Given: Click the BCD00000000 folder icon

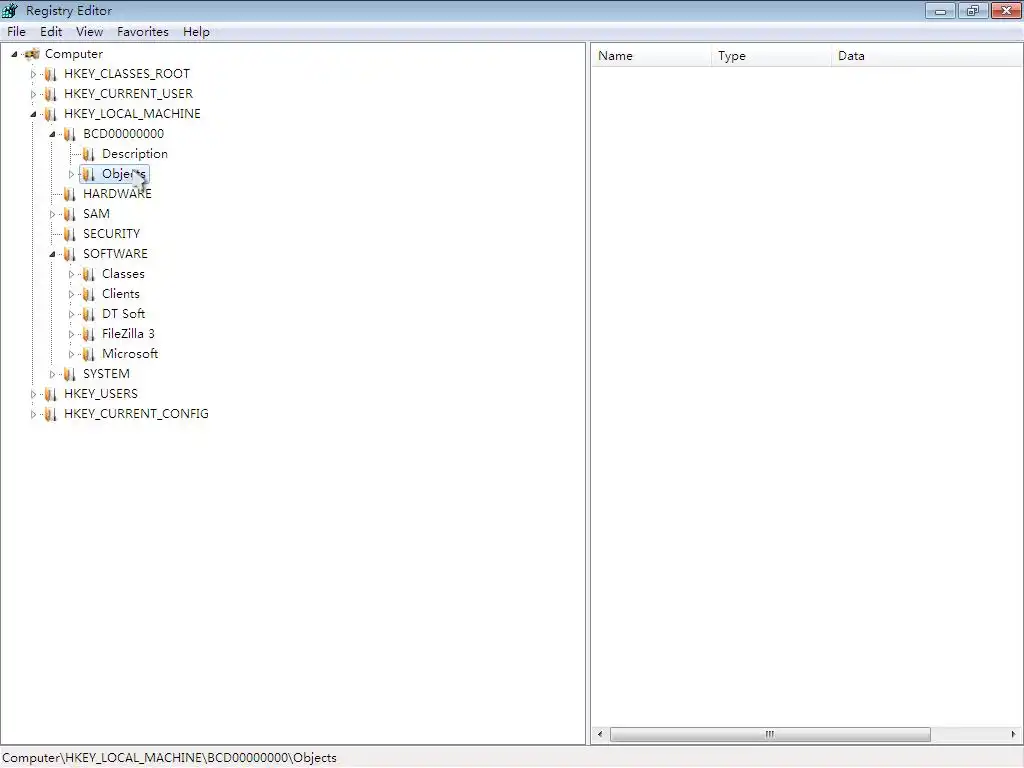Looking at the screenshot, I should 69,135.
